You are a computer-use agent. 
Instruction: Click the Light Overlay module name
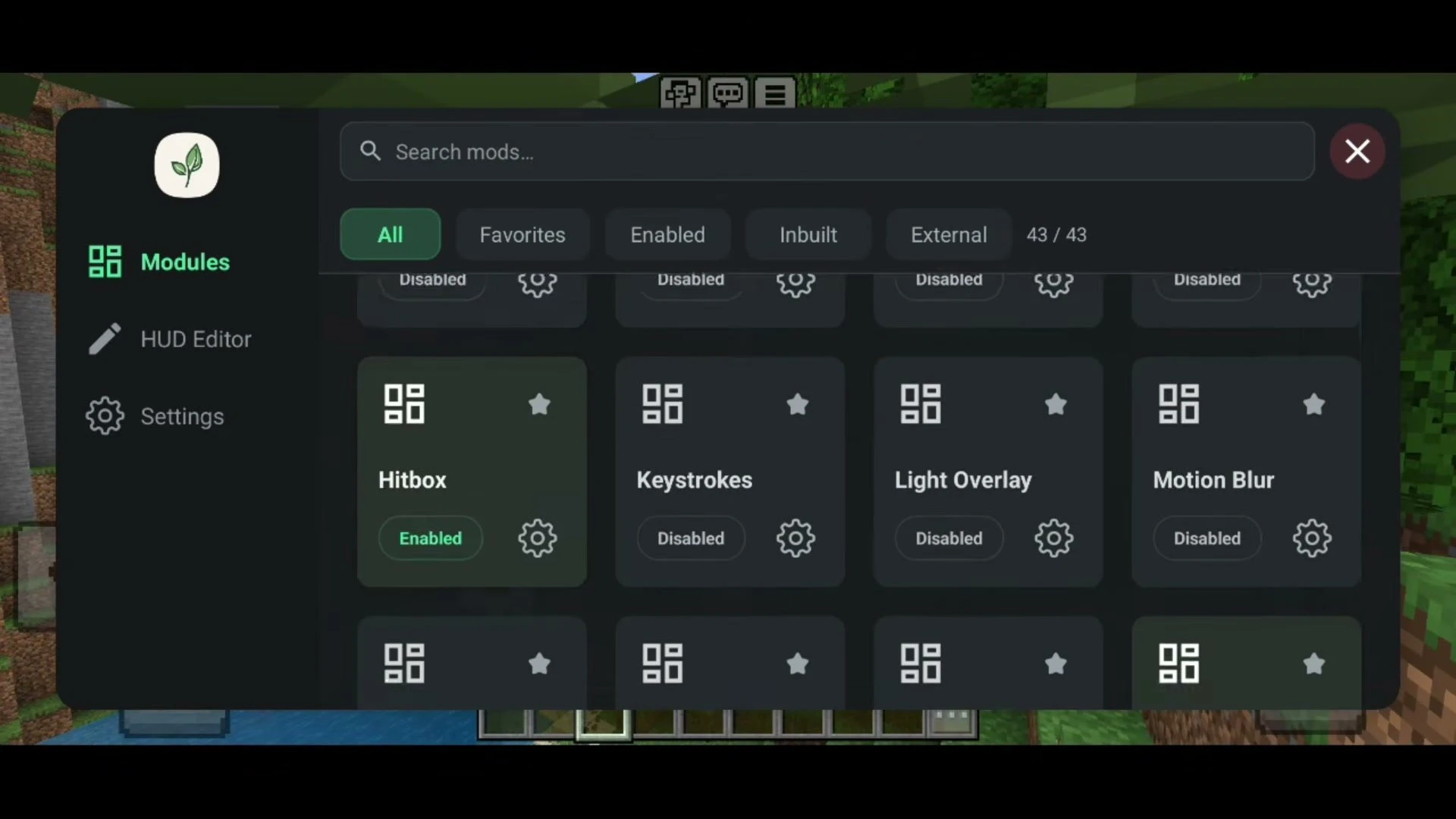[963, 481]
